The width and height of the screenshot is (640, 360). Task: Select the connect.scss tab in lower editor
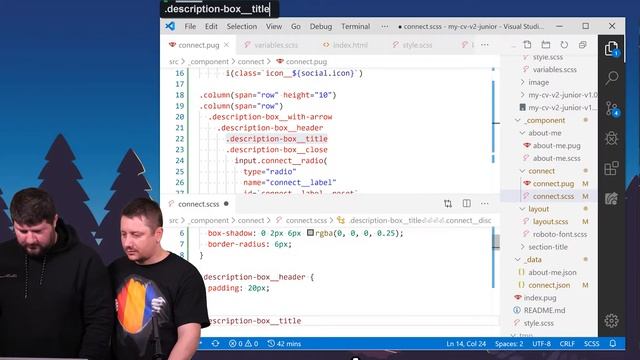(199, 204)
